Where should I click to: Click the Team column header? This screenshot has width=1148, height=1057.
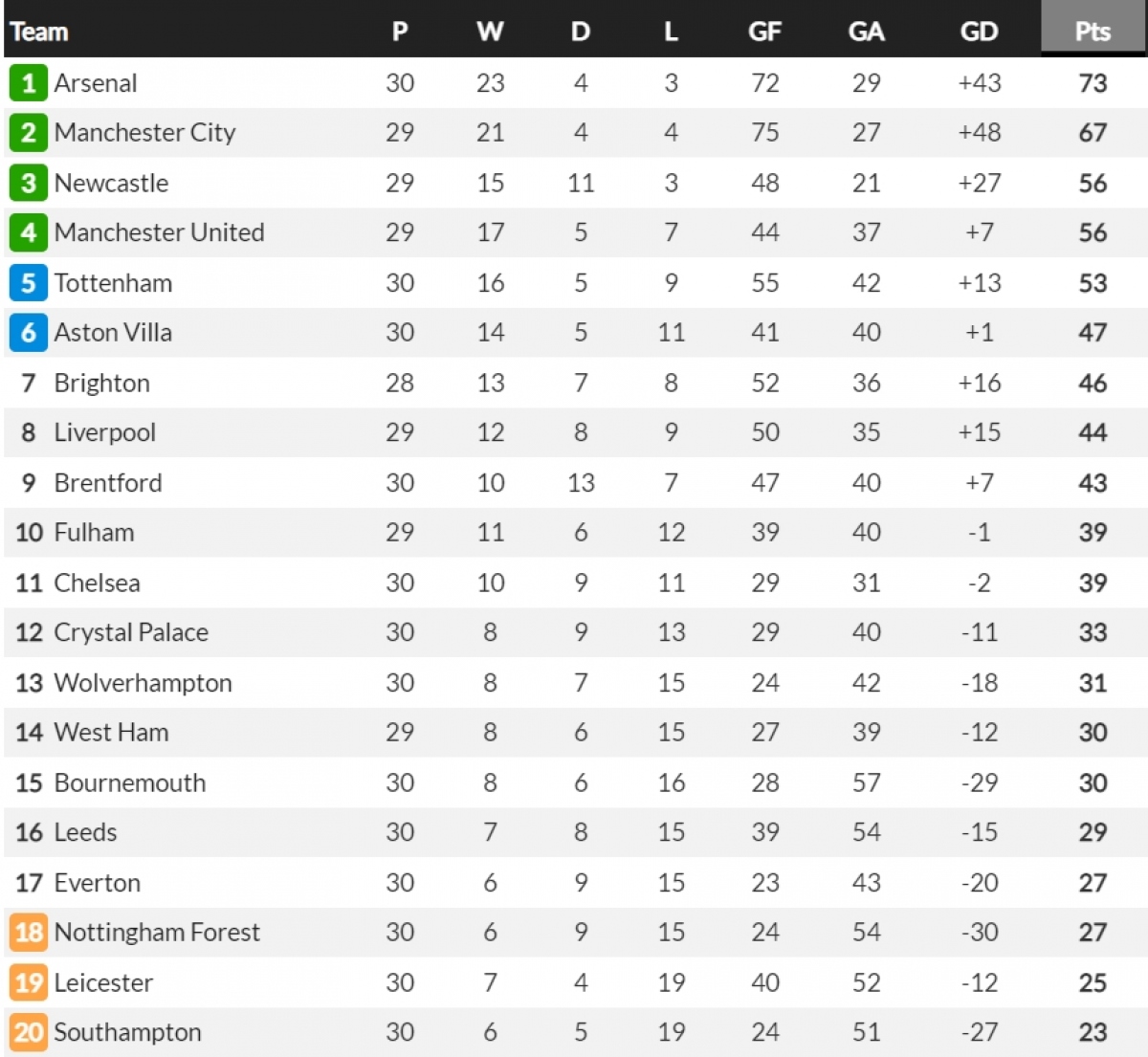39,32
